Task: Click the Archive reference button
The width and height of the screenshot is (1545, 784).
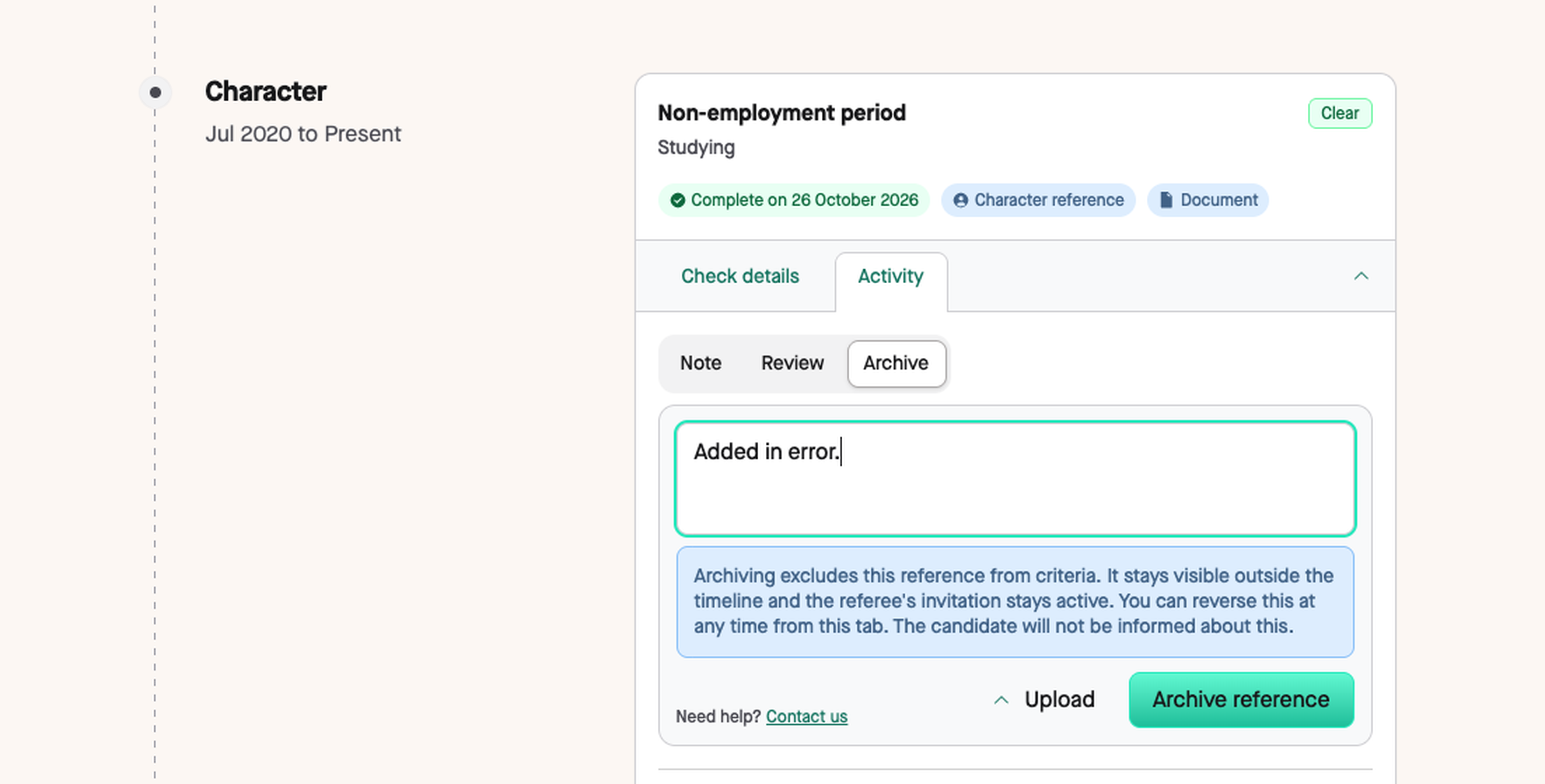Action: click(1241, 700)
